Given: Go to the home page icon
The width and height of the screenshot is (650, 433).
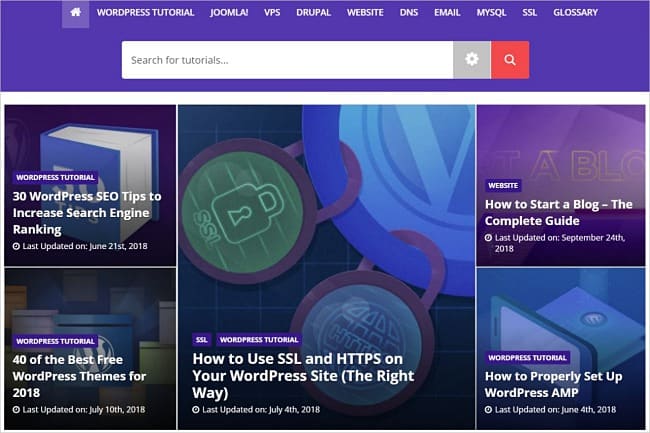Looking at the screenshot, I should (x=75, y=12).
